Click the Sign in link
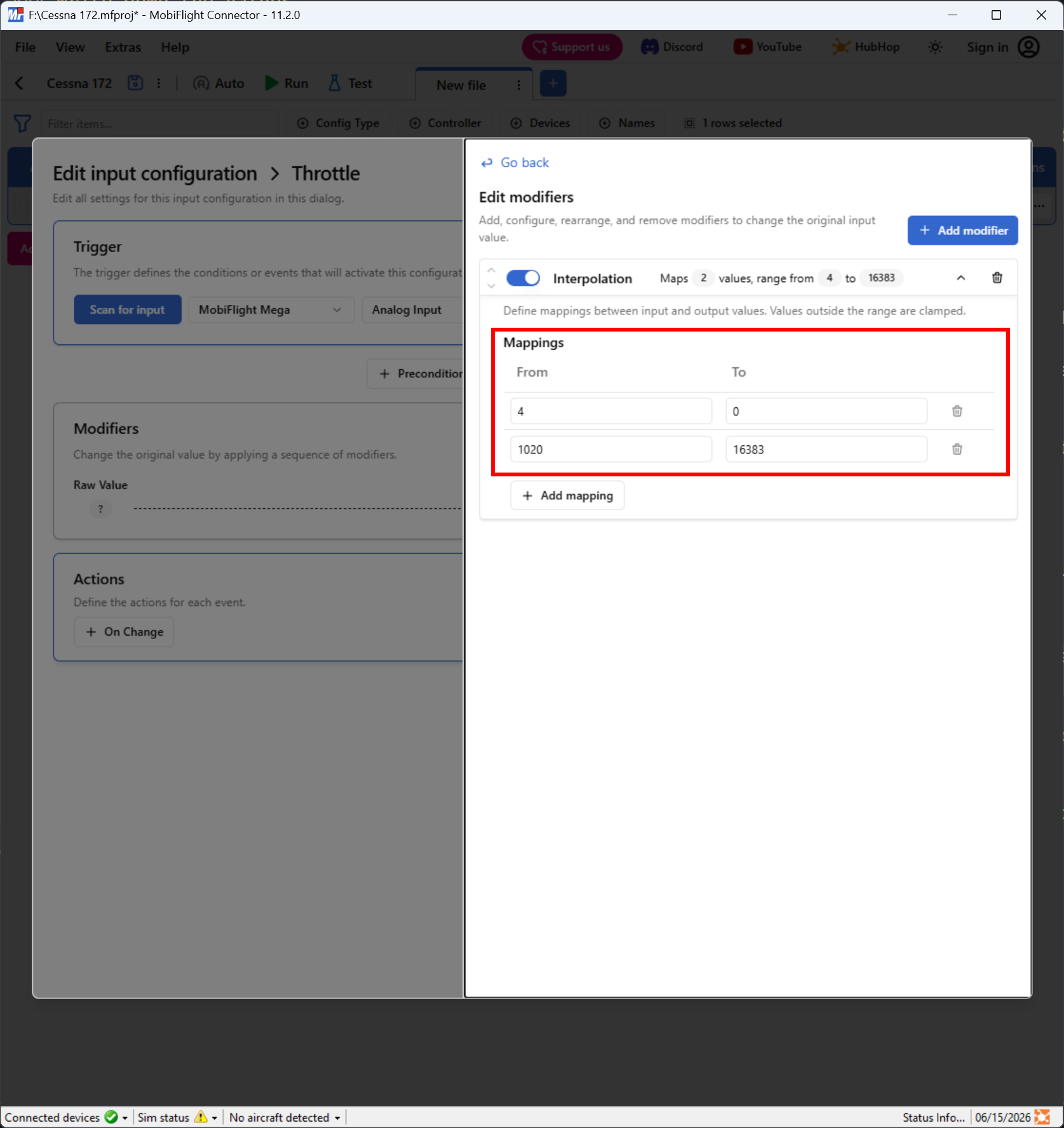 click(987, 47)
